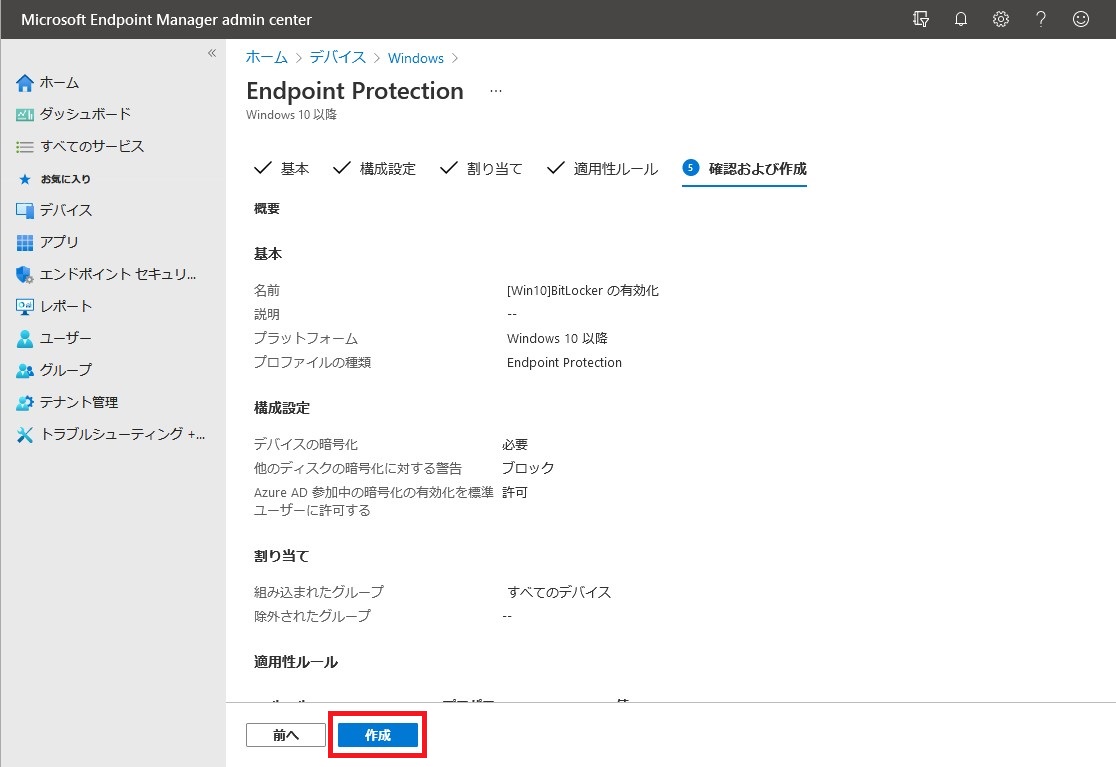This screenshot has width=1116, height=767.
Task: Click the お気に入り favorites label
Action: [x=65, y=179]
